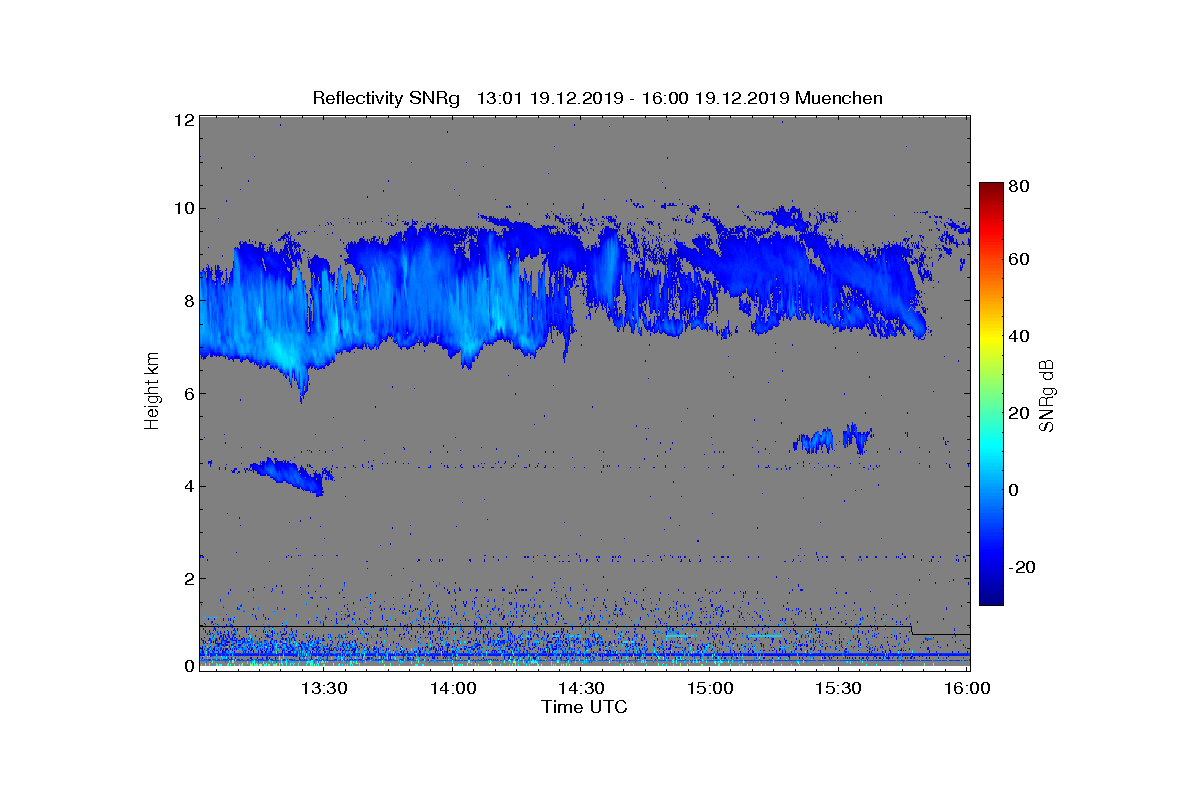Click the 8 km height tick label

point(188,301)
